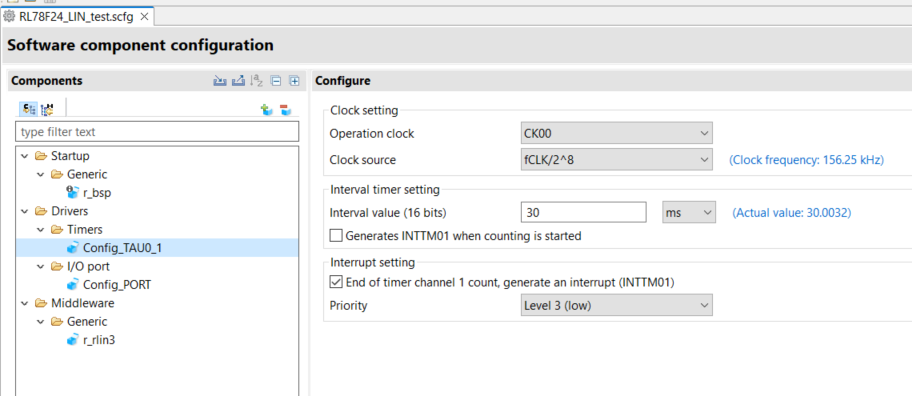Close the RL78F24_LIN_test.scfg tab

[x=144, y=16]
